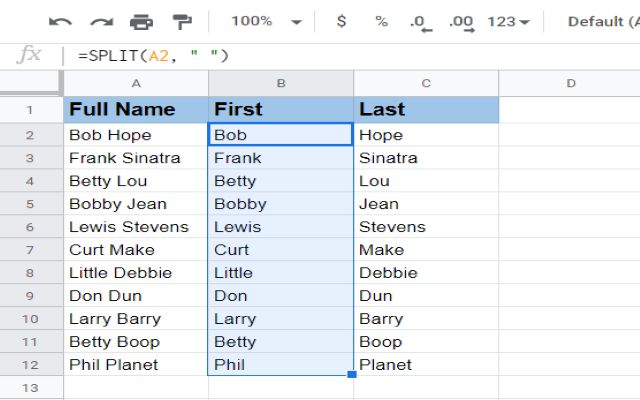
Task: Select row 5 header
Action: pos(30,204)
